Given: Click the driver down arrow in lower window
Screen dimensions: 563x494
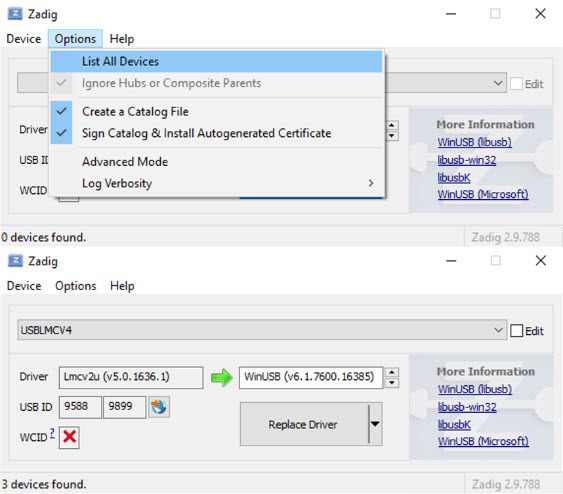Looking at the screenshot, I should pyautogui.click(x=392, y=383).
